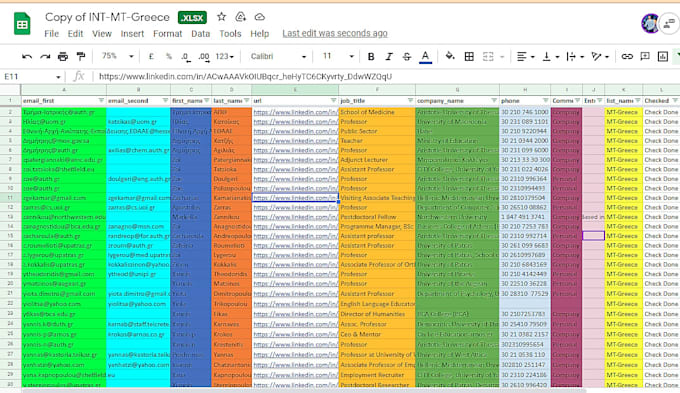Open the Calibri font dropdown

[x=278, y=56]
